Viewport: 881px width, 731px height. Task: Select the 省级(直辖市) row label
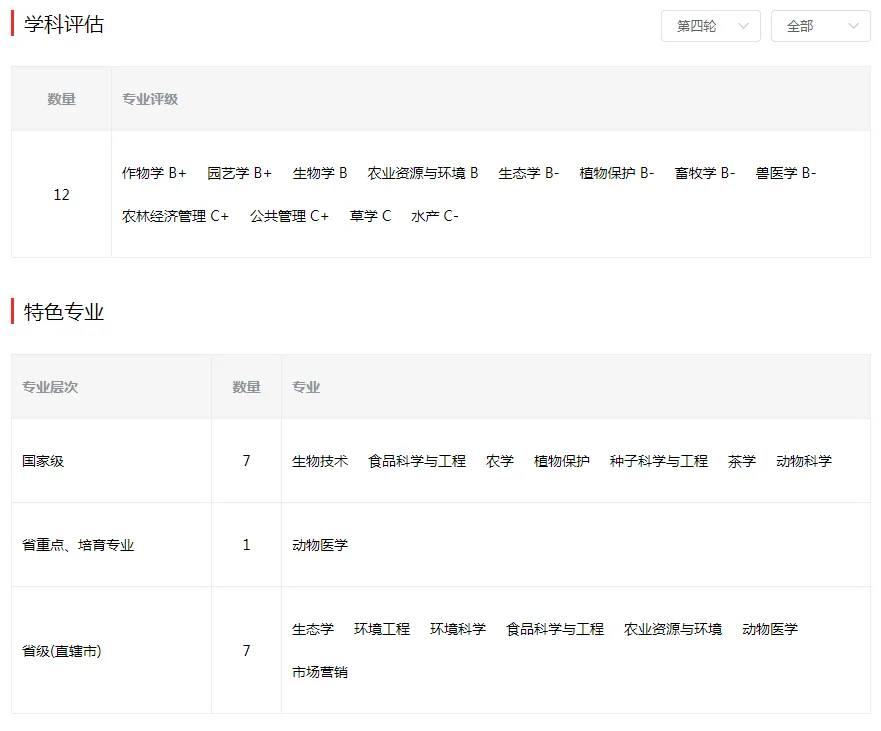click(62, 651)
